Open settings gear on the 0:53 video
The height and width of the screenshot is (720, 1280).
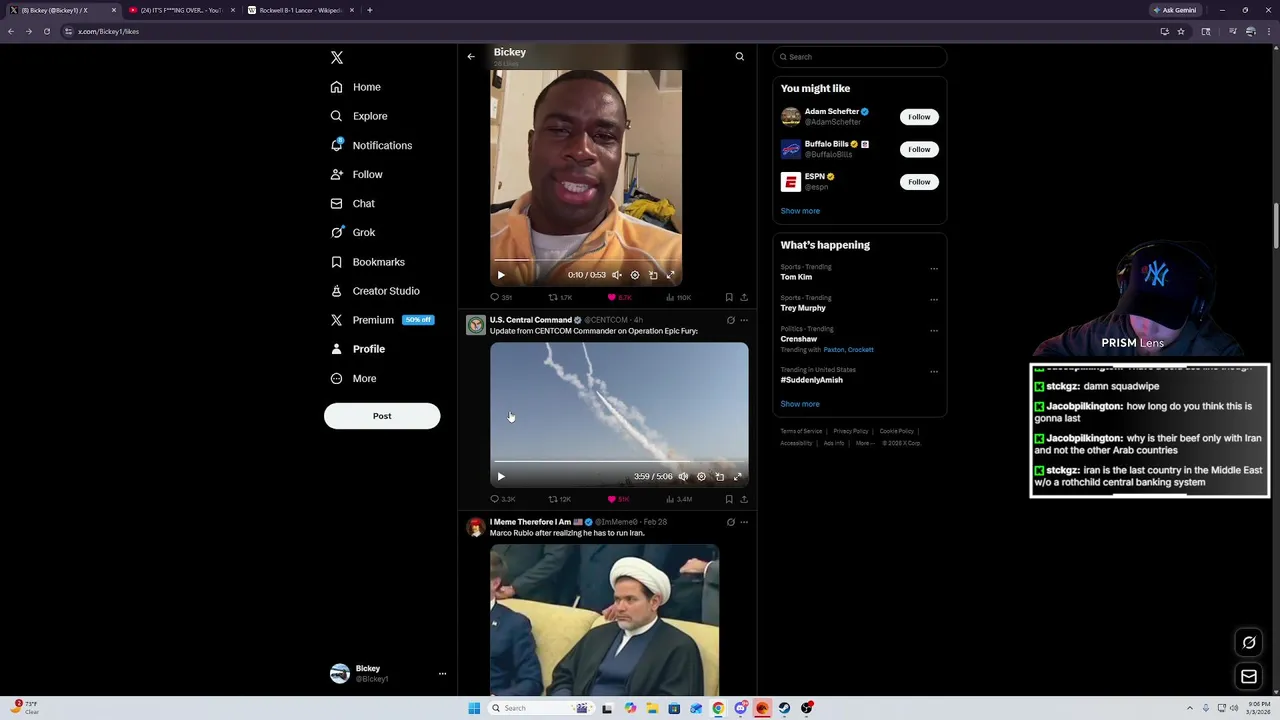click(x=635, y=275)
